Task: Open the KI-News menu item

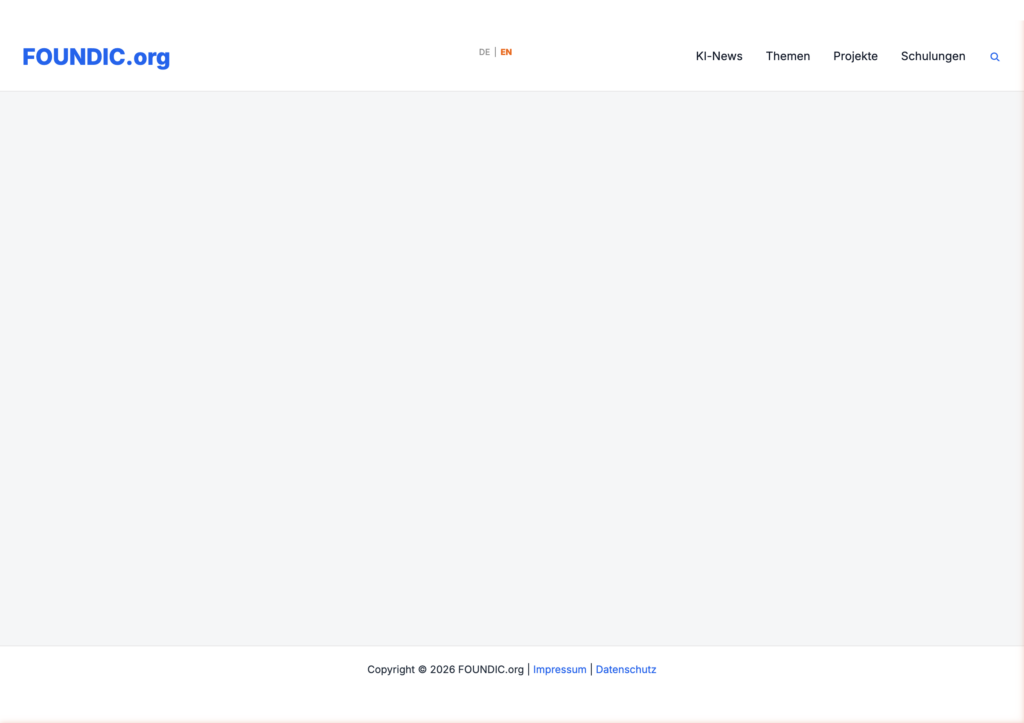Action: coord(719,56)
